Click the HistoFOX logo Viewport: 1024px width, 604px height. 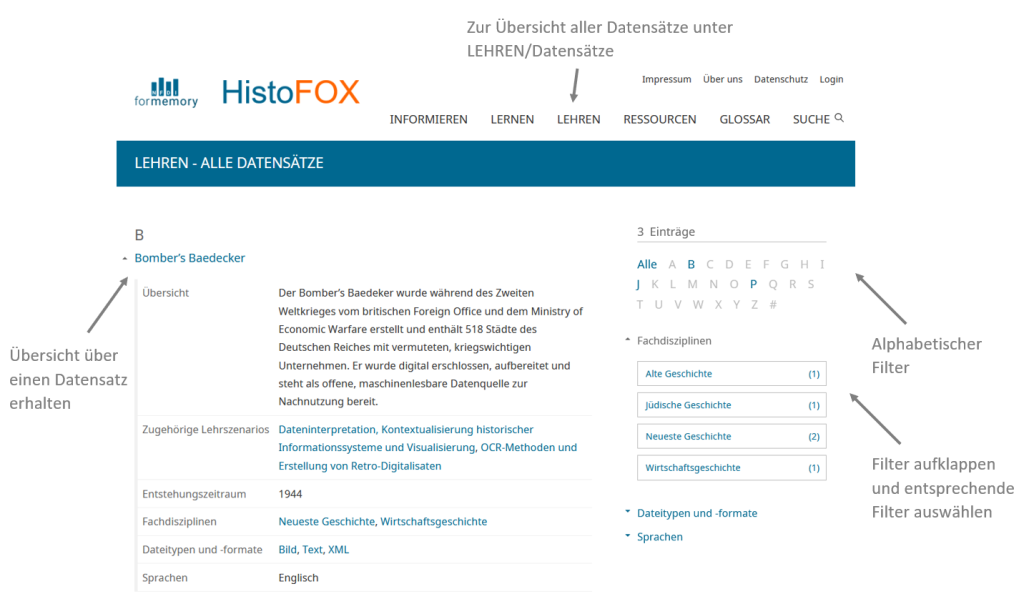click(x=290, y=92)
